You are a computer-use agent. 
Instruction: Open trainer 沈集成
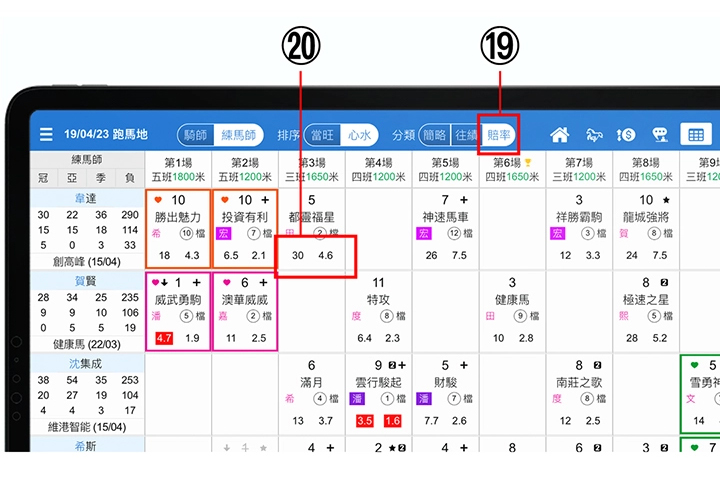[x=86, y=363]
